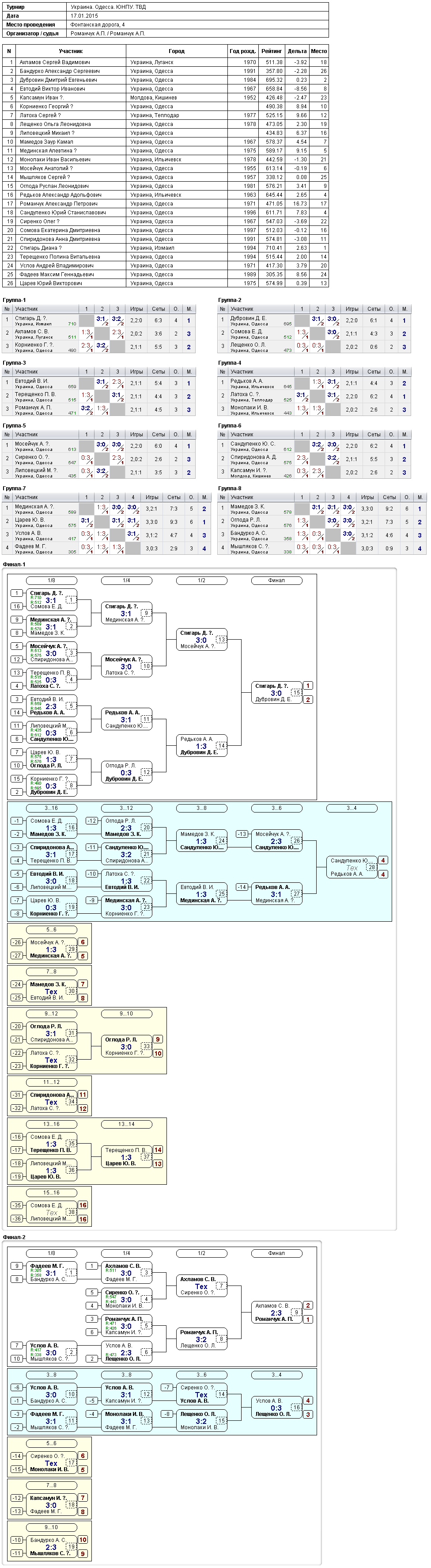Click the 15...16 round label

pyautogui.click(x=51, y=1192)
